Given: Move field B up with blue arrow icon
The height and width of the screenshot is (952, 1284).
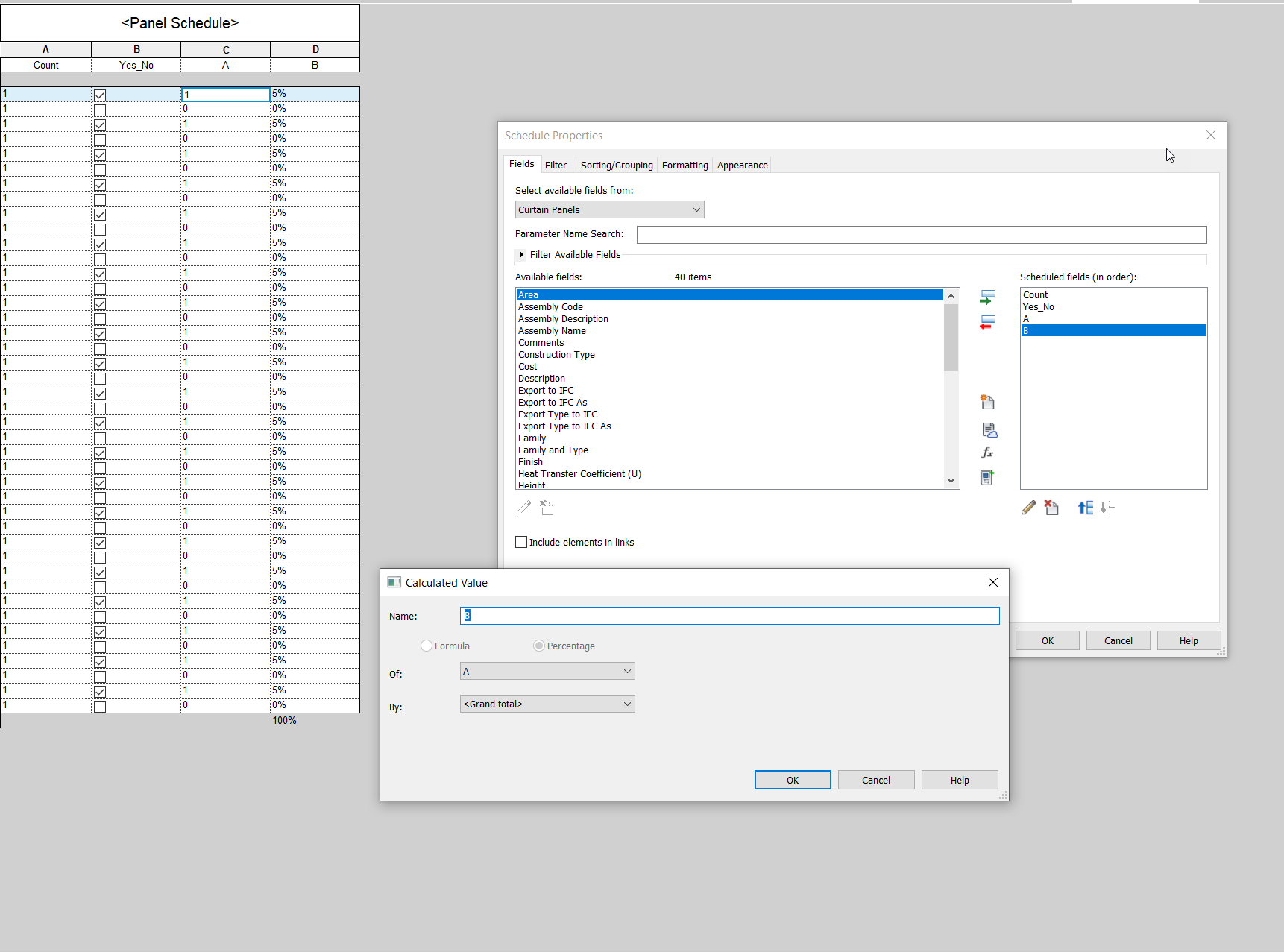Looking at the screenshot, I should [1085, 508].
